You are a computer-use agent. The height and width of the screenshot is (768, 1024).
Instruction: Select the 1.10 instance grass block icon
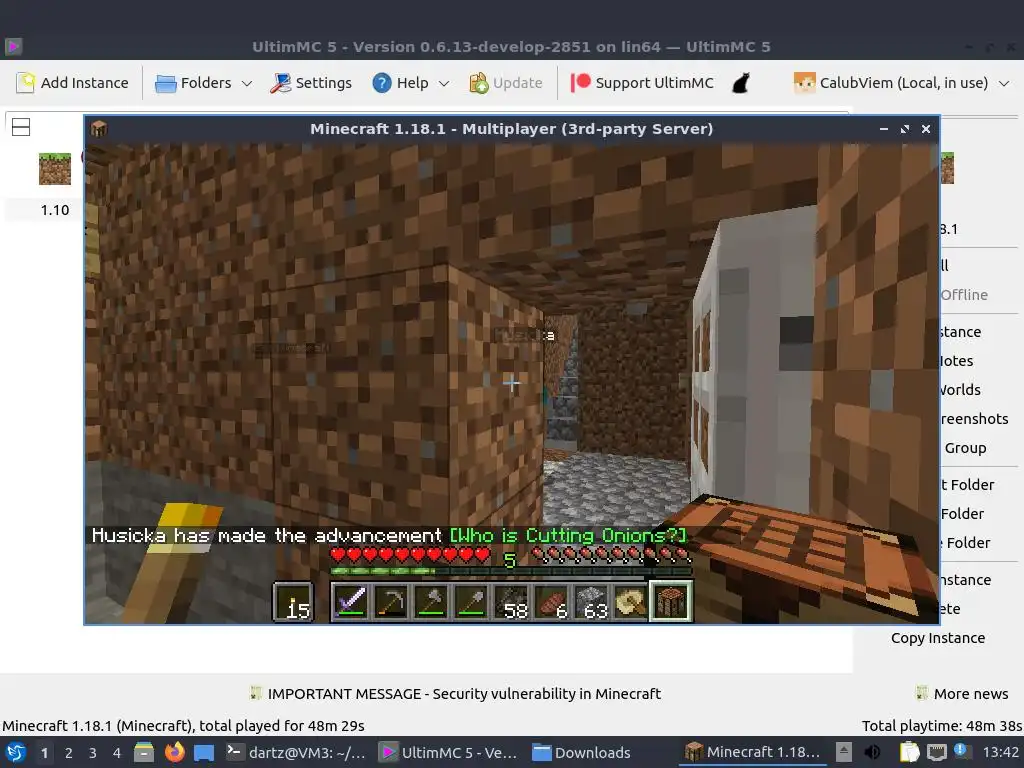[x=55, y=168]
